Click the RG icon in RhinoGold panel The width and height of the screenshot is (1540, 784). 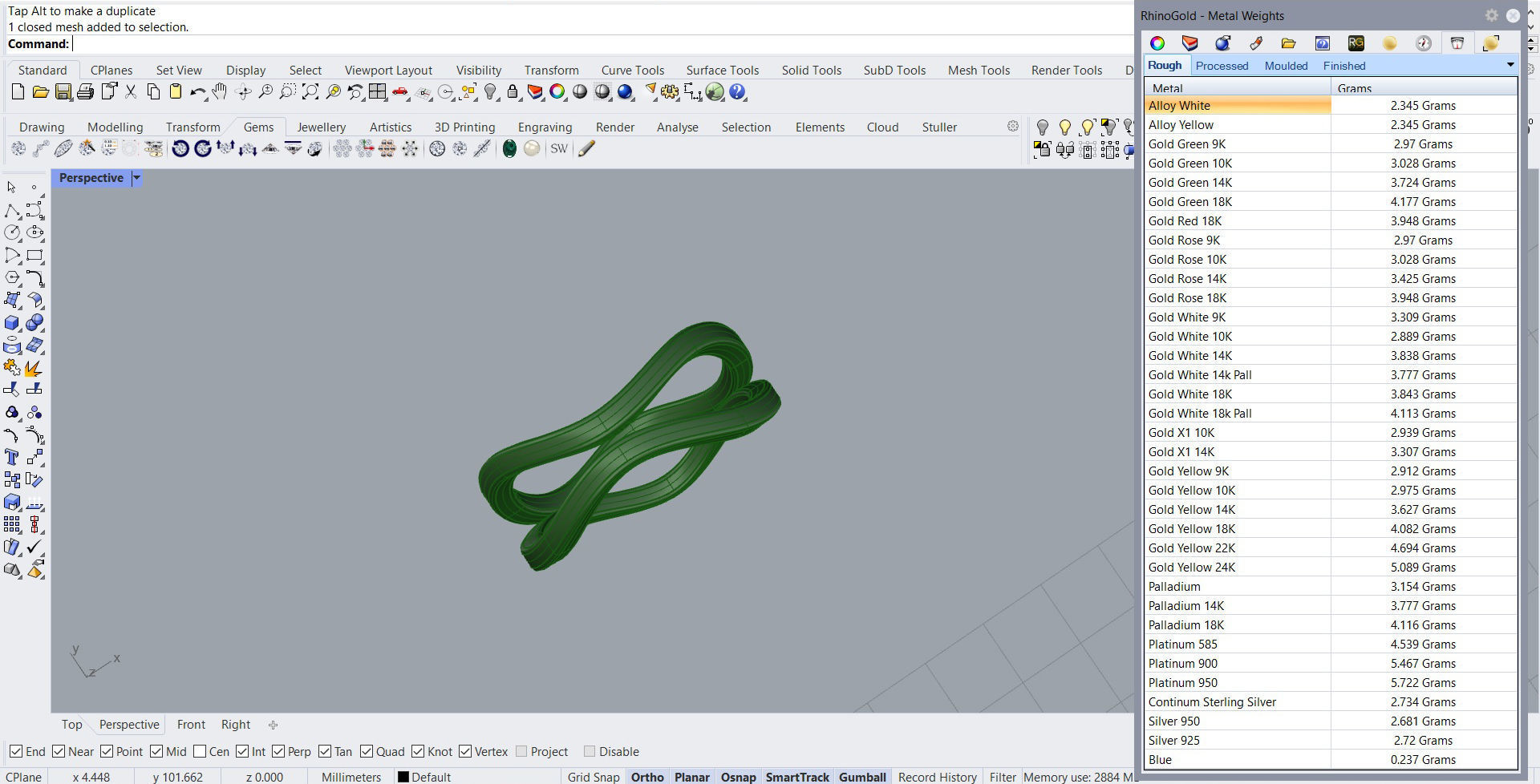(x=1356, y=42)
